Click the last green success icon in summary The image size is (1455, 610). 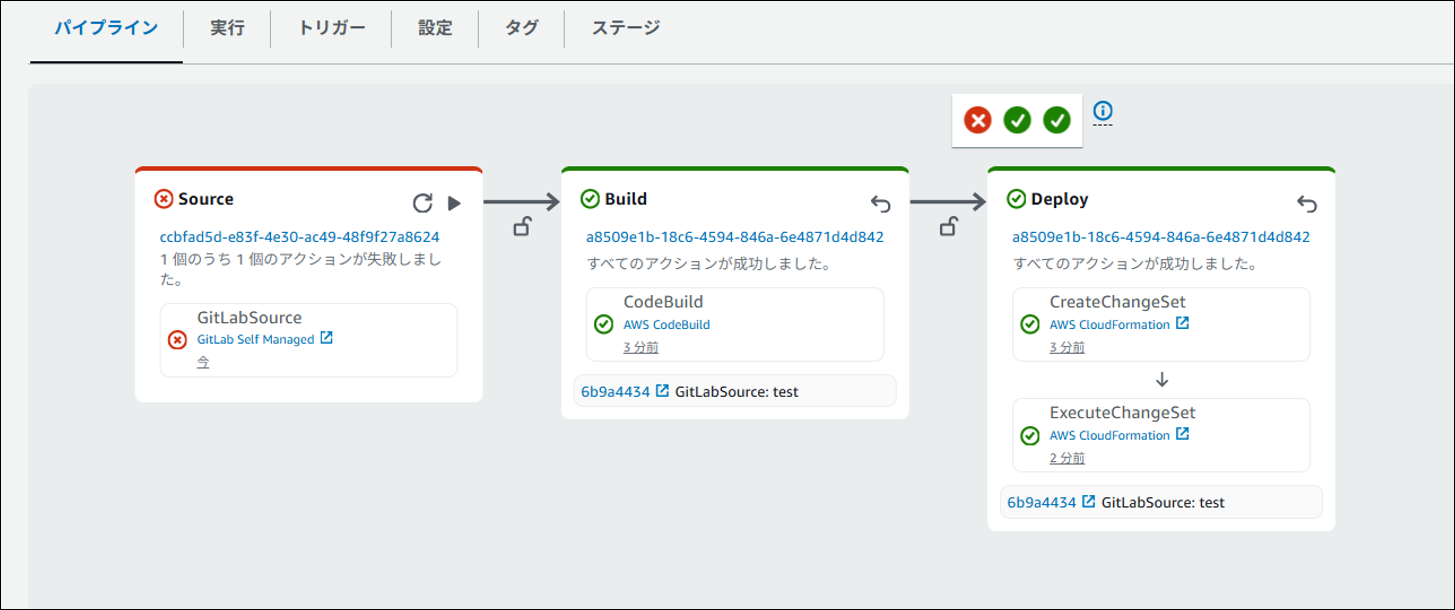[1057, 120]
